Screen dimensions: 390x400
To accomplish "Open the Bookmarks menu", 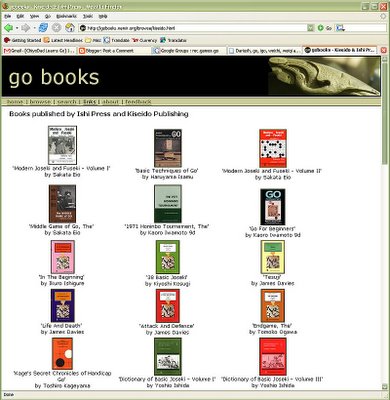I will (67, 16).
